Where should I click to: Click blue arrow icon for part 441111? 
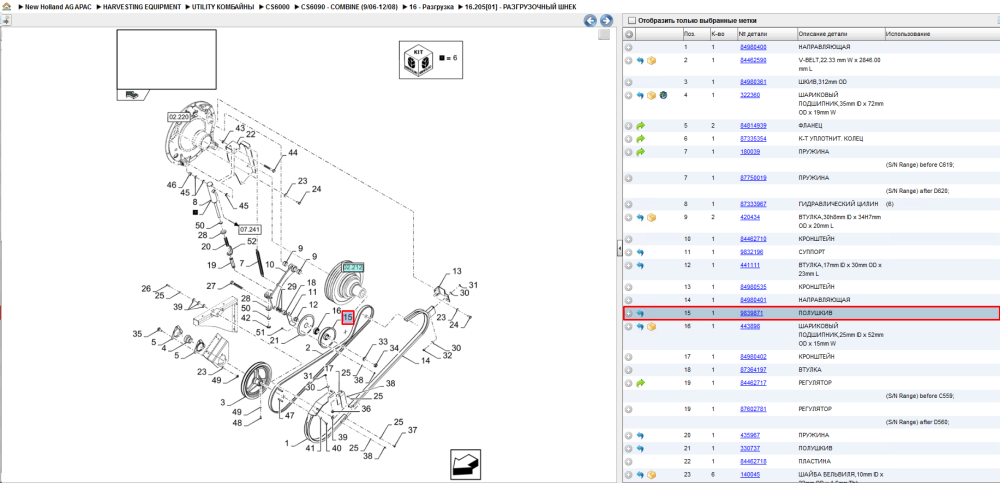pyautogui.click(x=640, y=265)
